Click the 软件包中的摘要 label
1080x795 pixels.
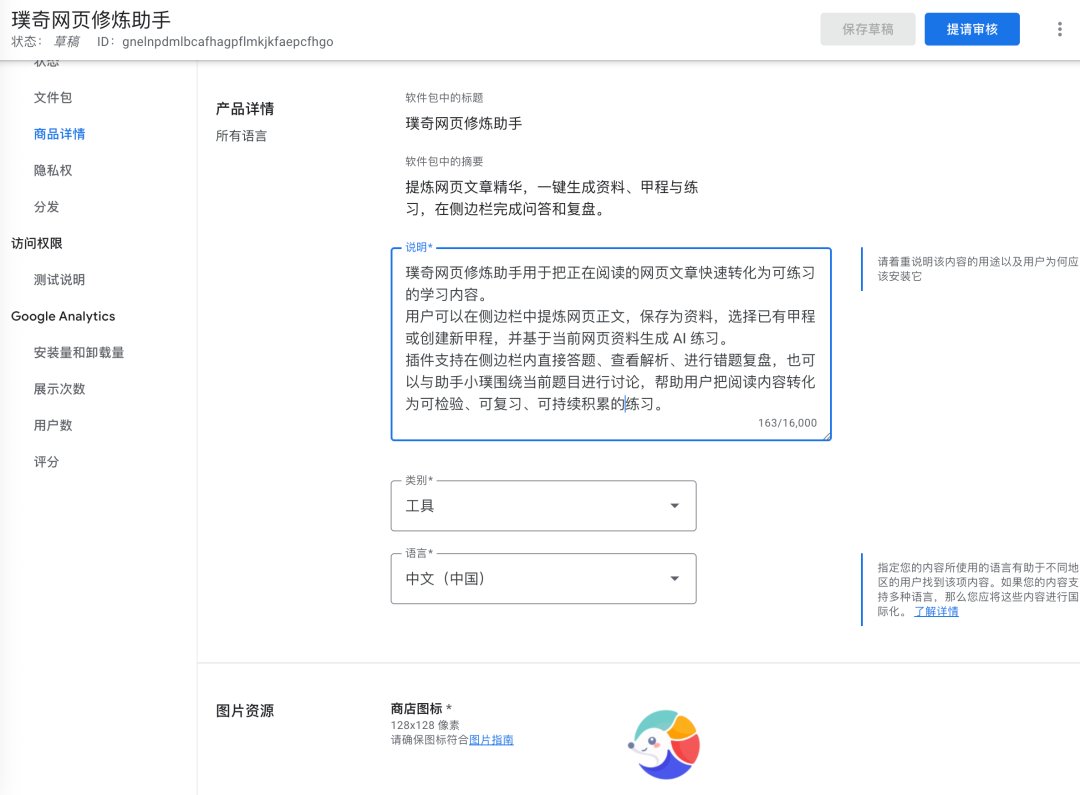point(444,161)
